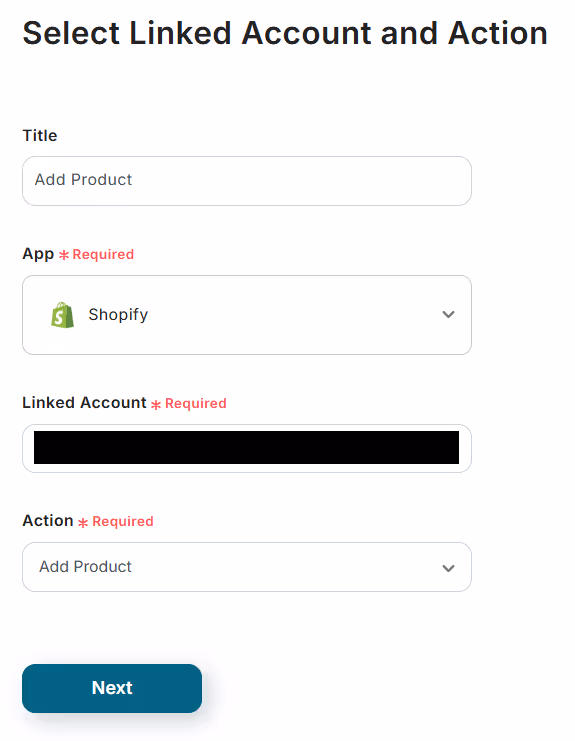Expand the Action dropdown chevron
Screen dimensions: 575x741
[x=448, y=568]
